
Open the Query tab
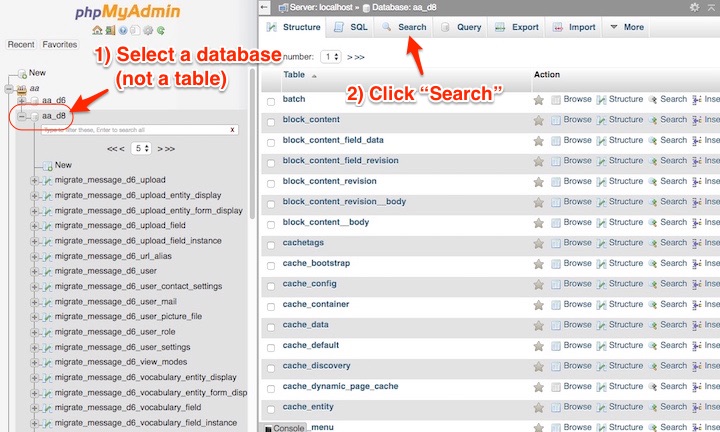click(x=461, y=27)
